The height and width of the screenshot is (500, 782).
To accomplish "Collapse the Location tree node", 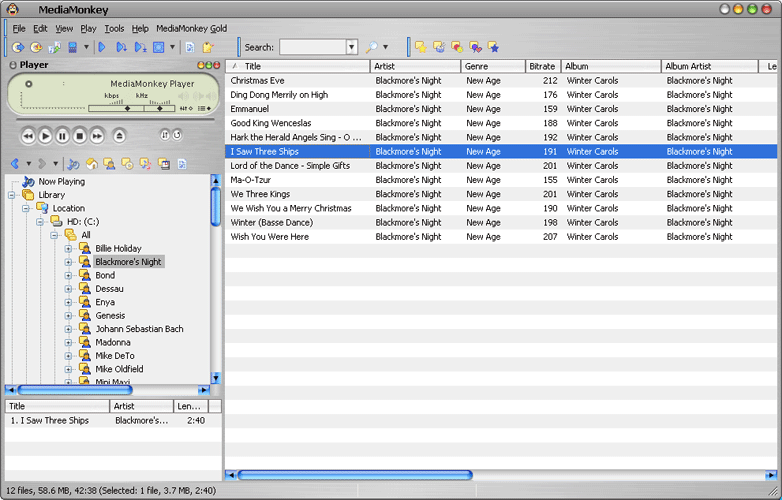I will click(x=26, y=208).
